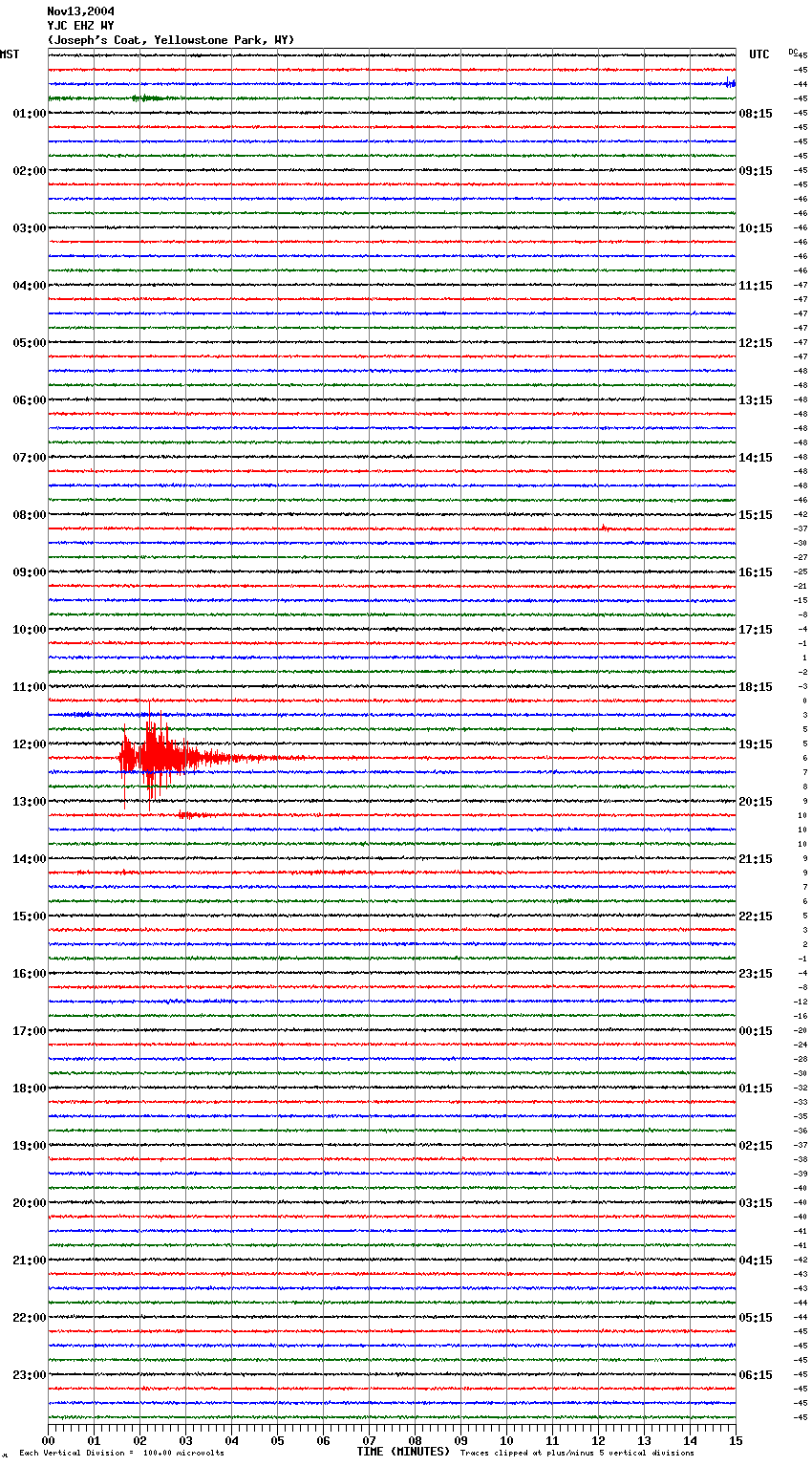Select the 08:00 MST time label
This screenshot has width=812, height=1466.
[x=29, y=515]
